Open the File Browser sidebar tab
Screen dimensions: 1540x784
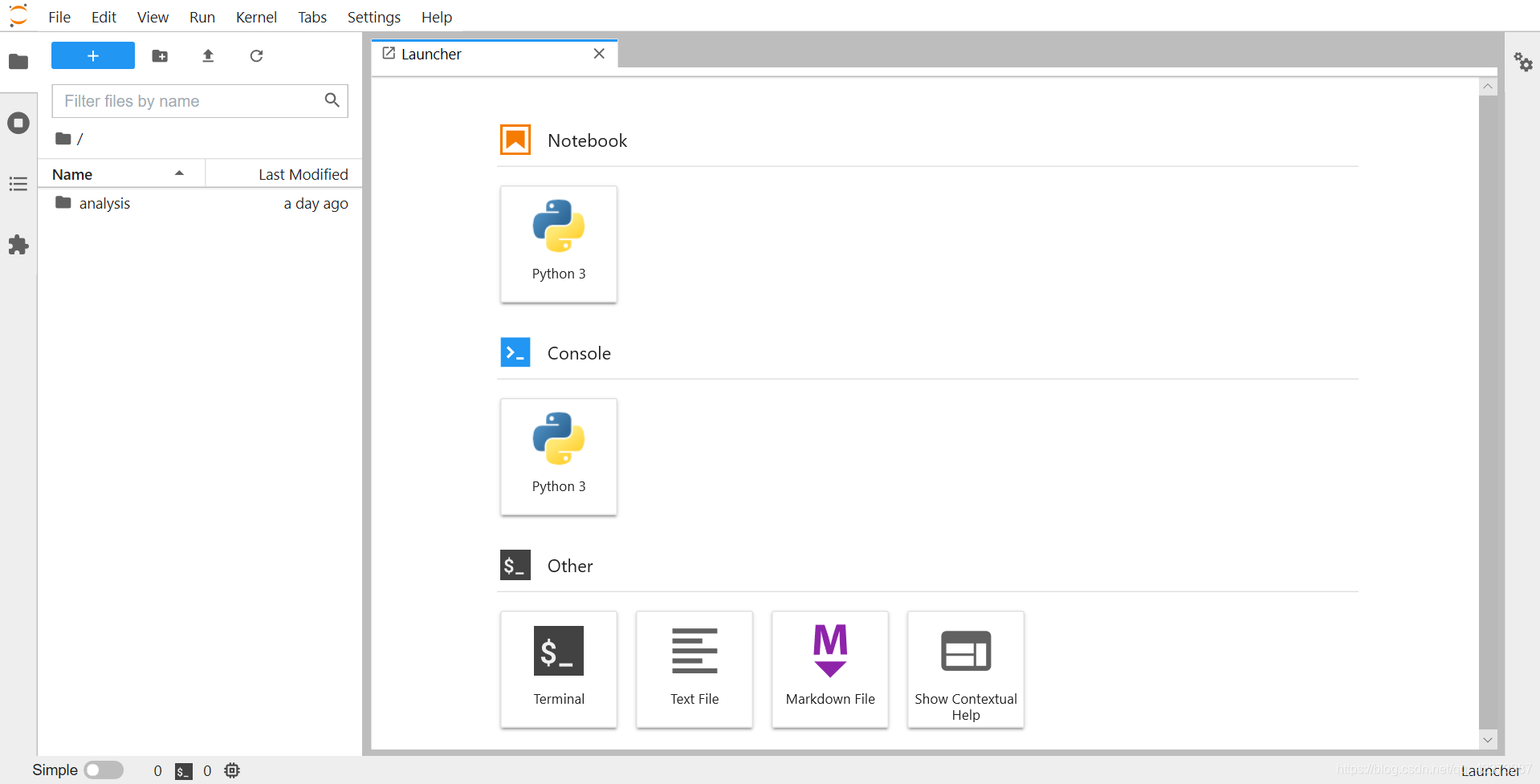point(18,62)
